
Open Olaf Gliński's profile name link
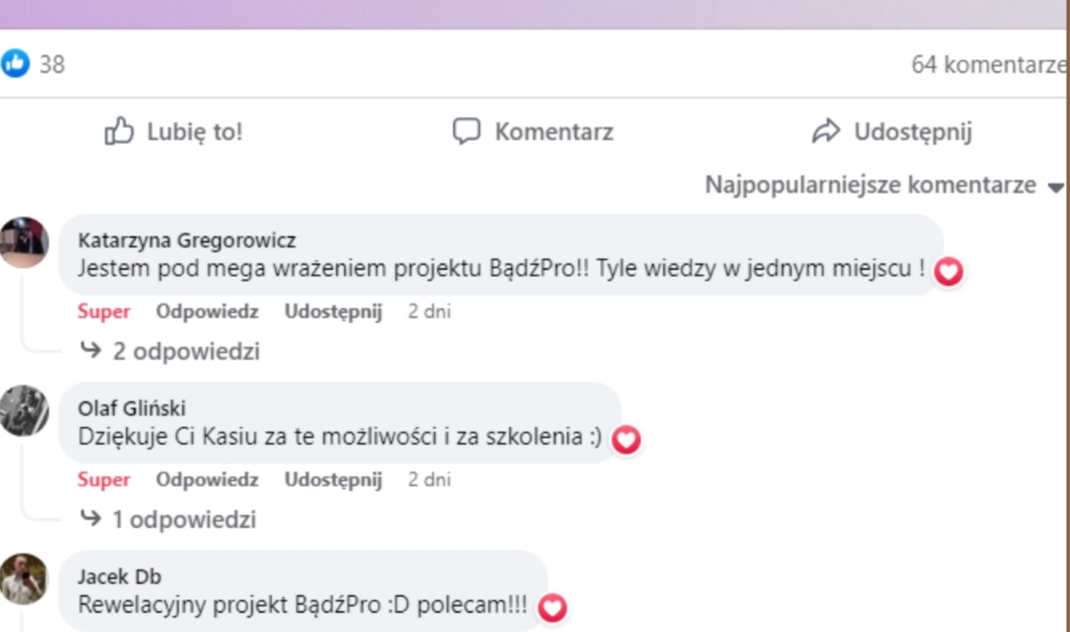pyautogui.click(x=131, y=408)
